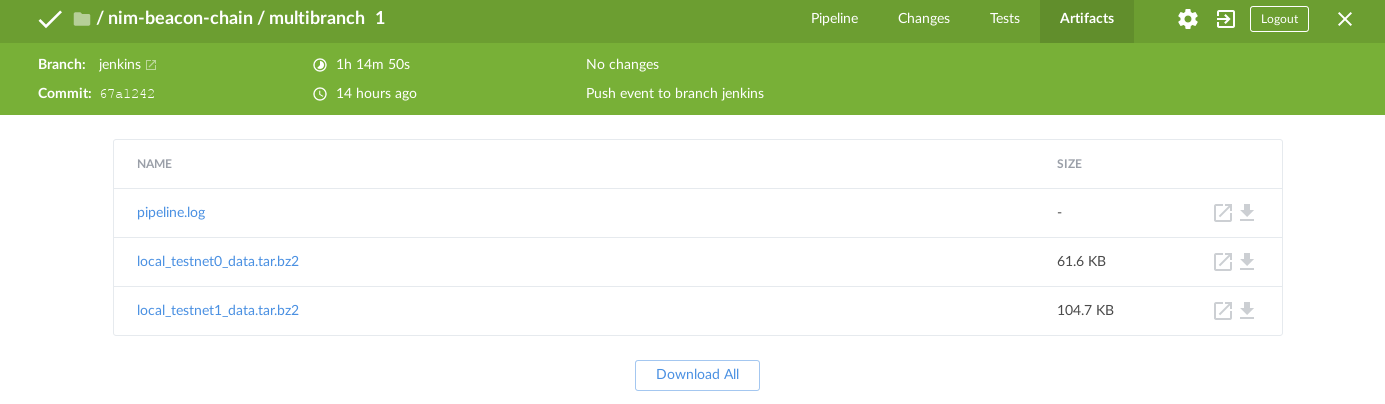The width and height of the screenshot is (1385, 404).
Task: Click the NAME column header
Action: point(155,164)
